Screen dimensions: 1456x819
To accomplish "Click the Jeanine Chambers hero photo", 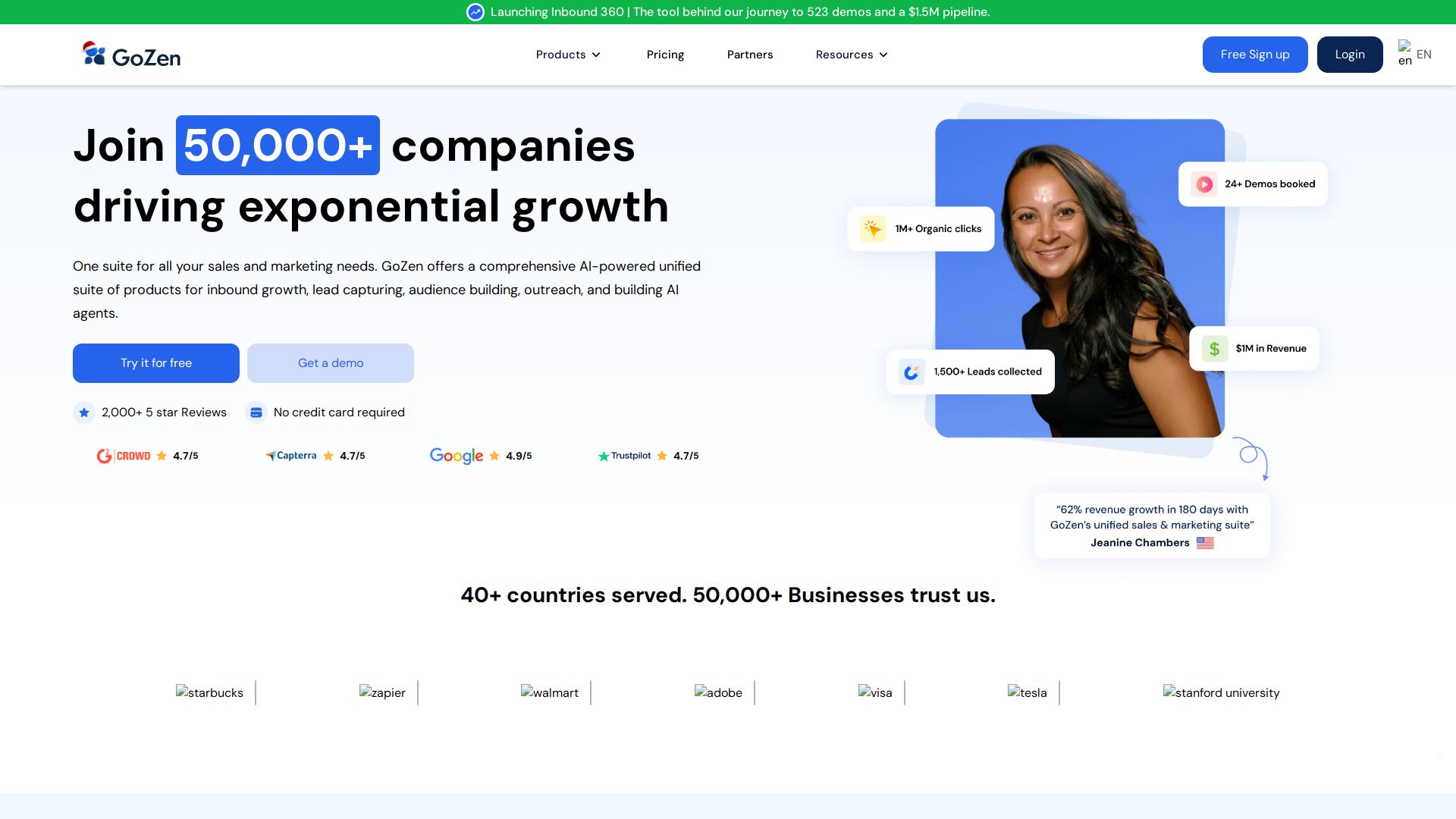I will pos(1080,278).
